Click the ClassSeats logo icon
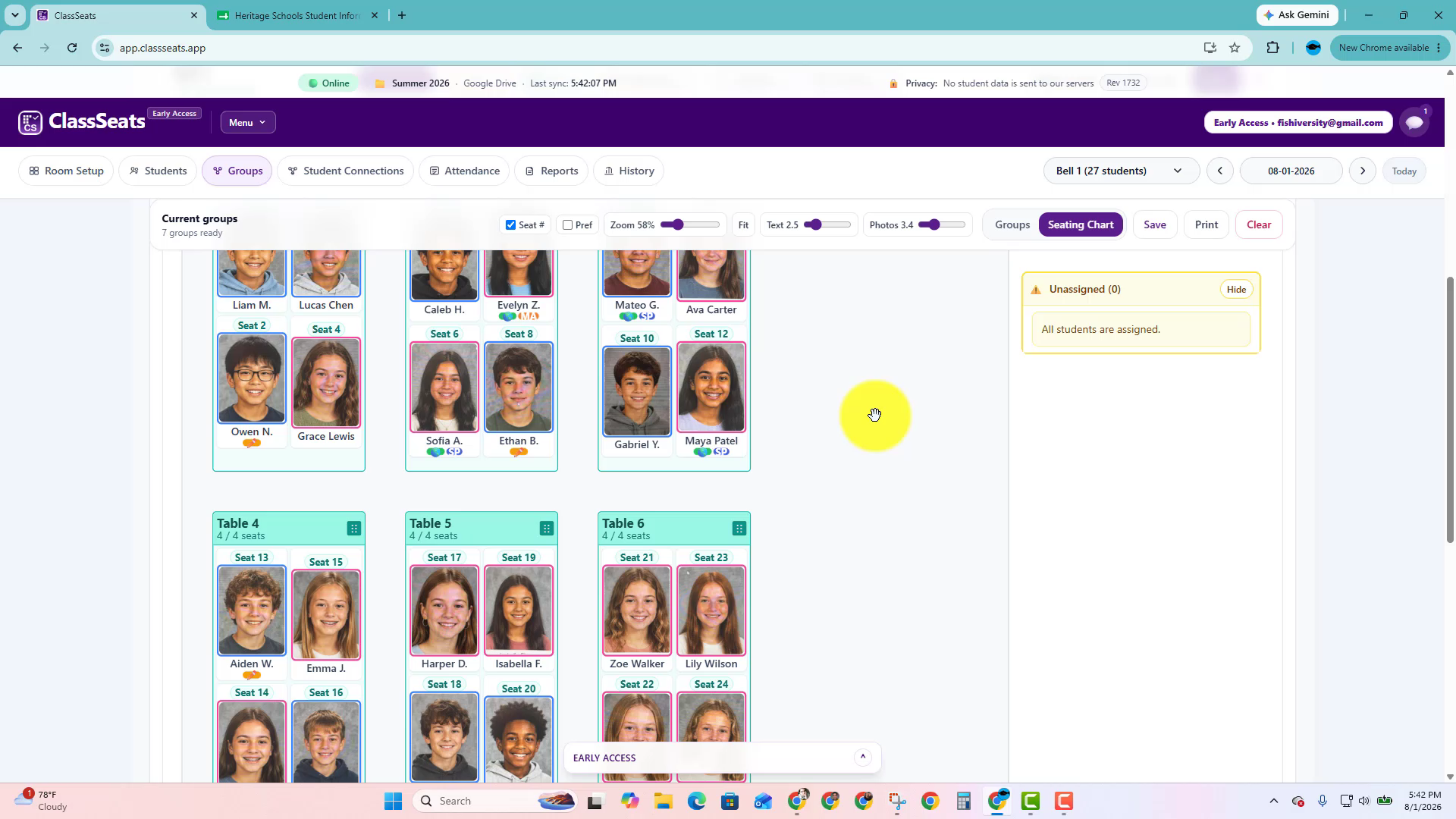The width and height of the screenshot is (1456, 819). 30,122
